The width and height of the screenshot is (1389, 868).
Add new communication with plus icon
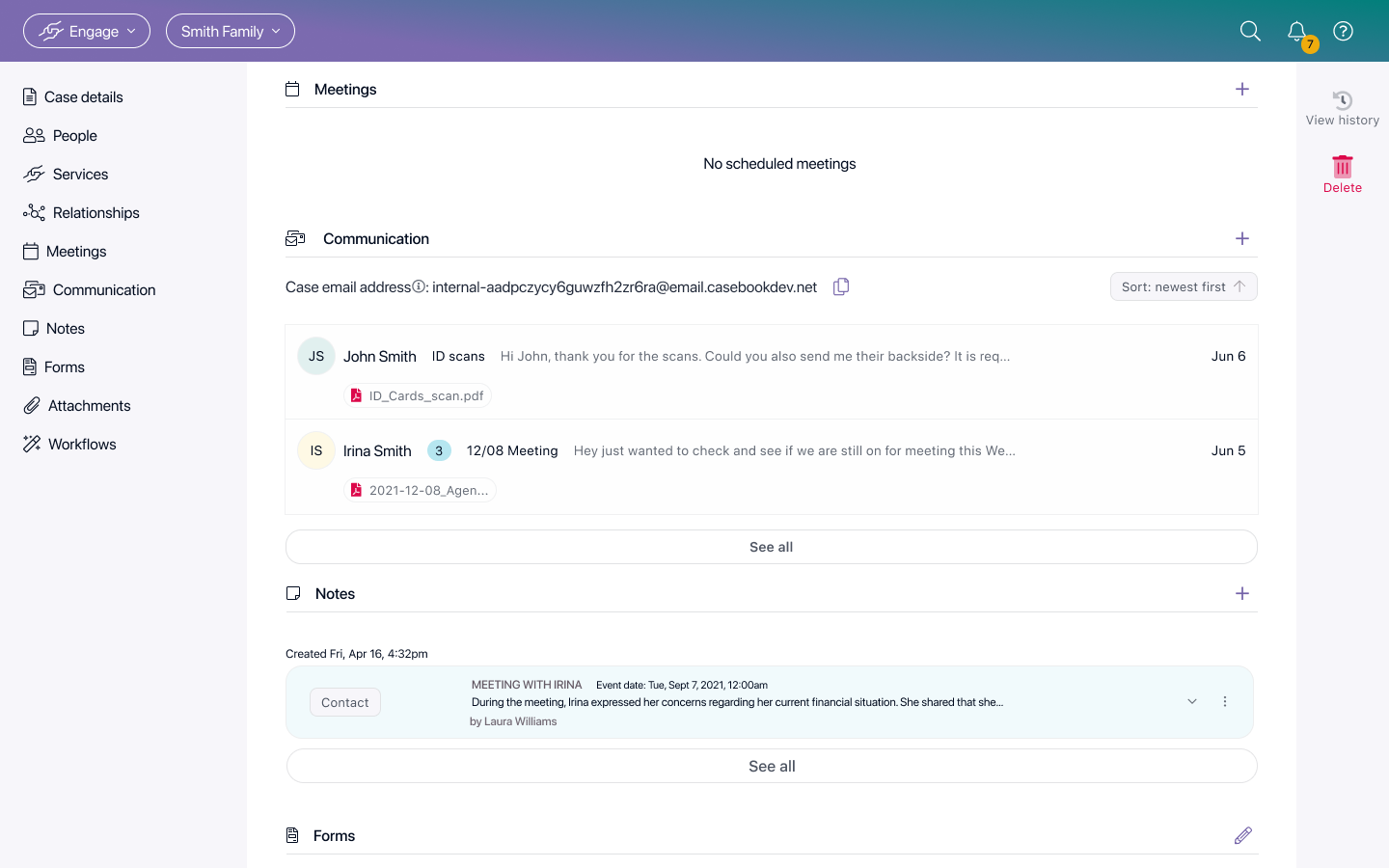coord(1242,238)
